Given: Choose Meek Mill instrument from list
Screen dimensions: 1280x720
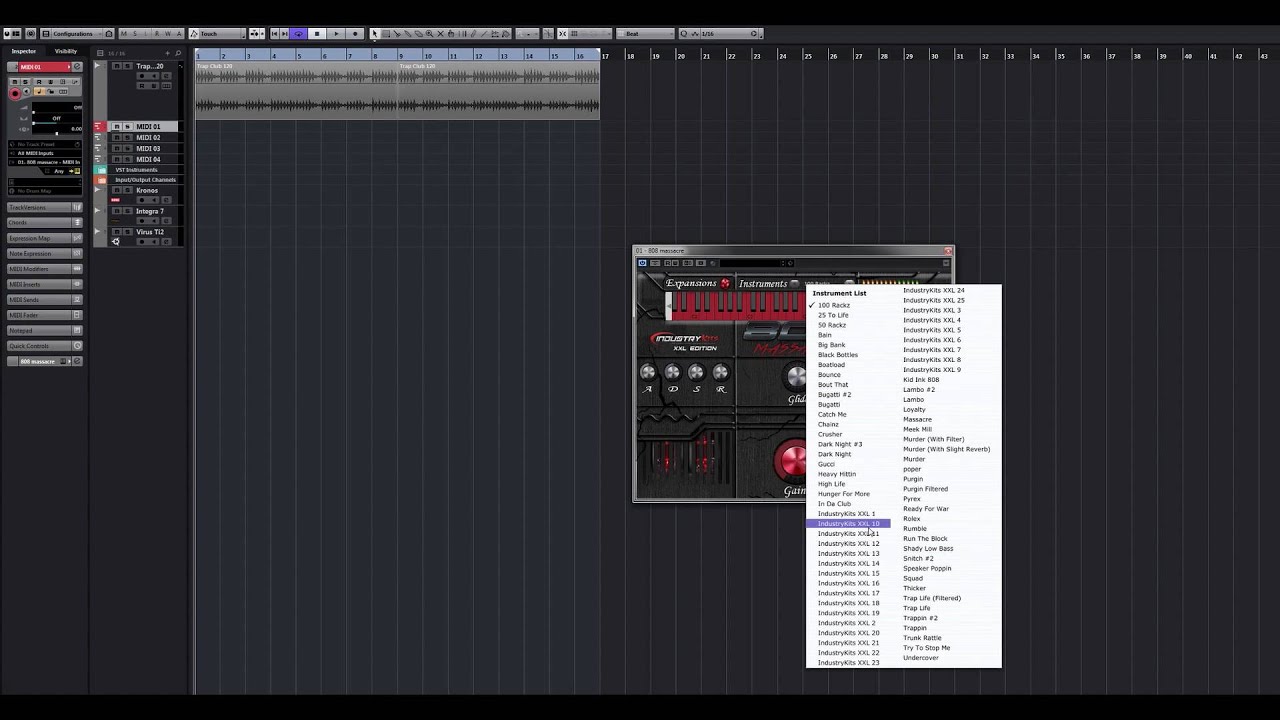Looking at the screenshot, I should pos(917,429).
